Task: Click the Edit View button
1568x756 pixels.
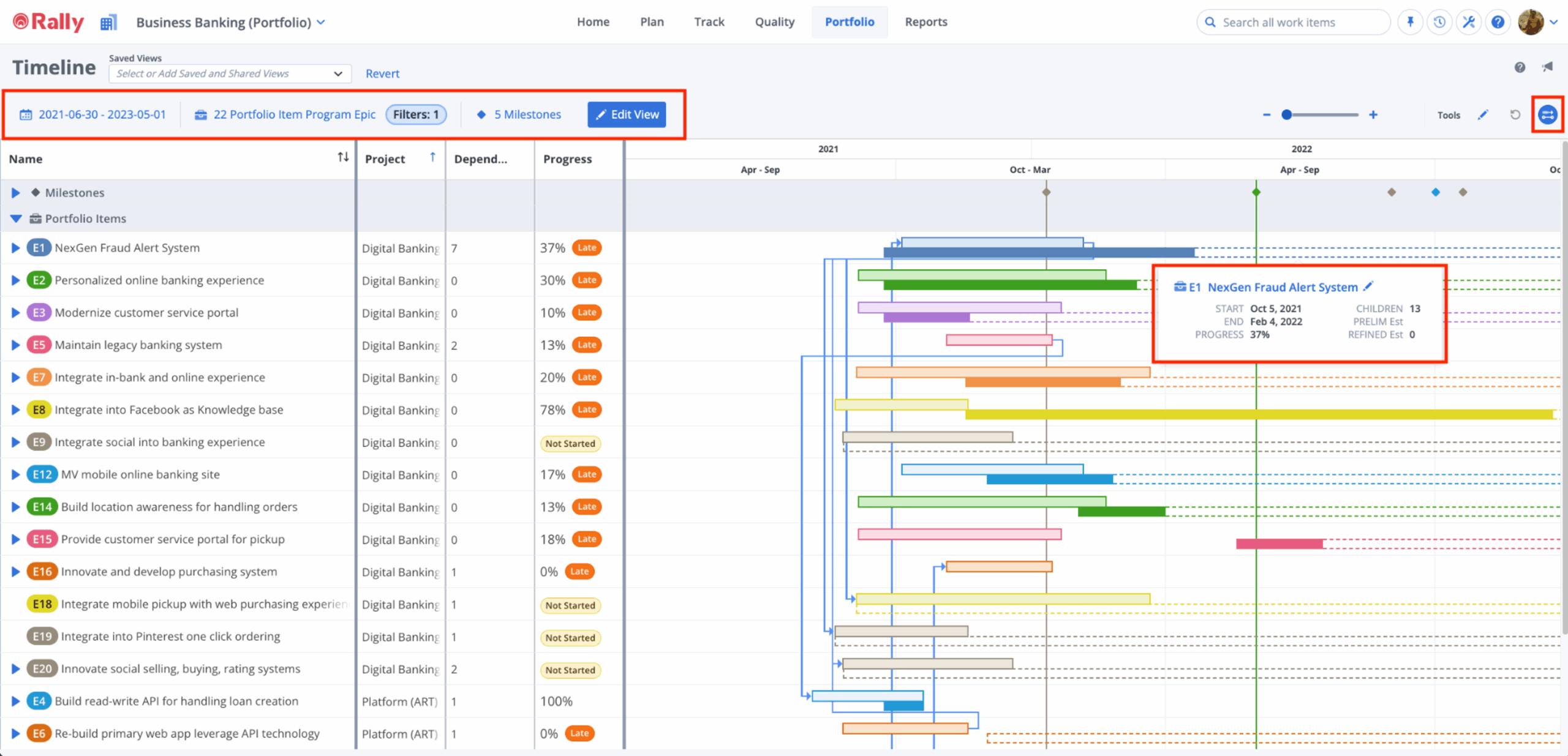Action: (627, 114)
